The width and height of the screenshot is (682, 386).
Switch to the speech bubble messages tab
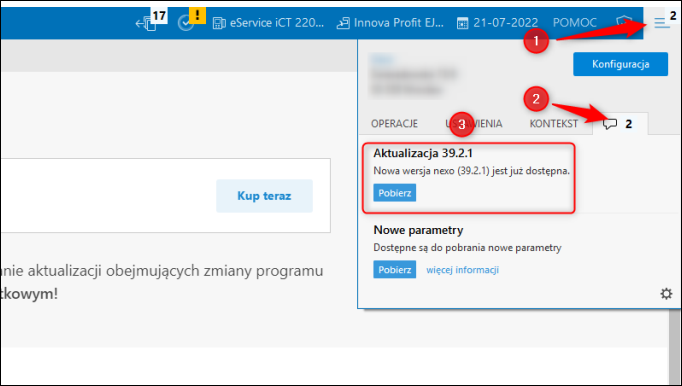pyautogui.click(x=620, y=124)
